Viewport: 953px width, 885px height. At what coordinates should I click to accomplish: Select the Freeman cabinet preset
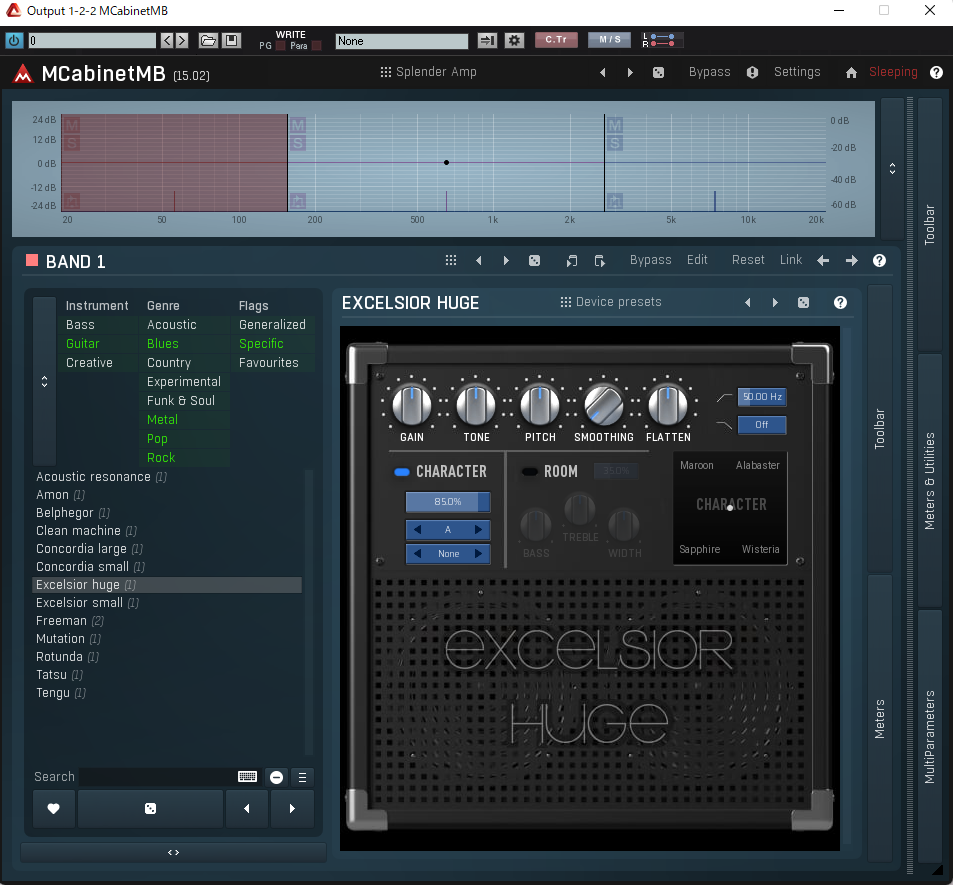(x=167, y=621)
